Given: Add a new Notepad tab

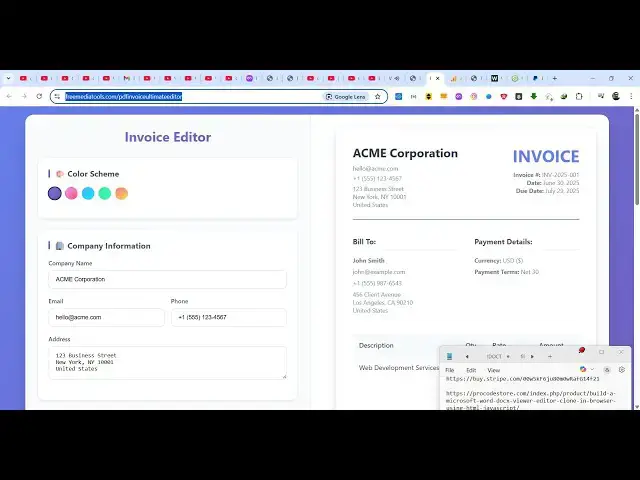Looking at the screenshot, I should tap(550, 356).
